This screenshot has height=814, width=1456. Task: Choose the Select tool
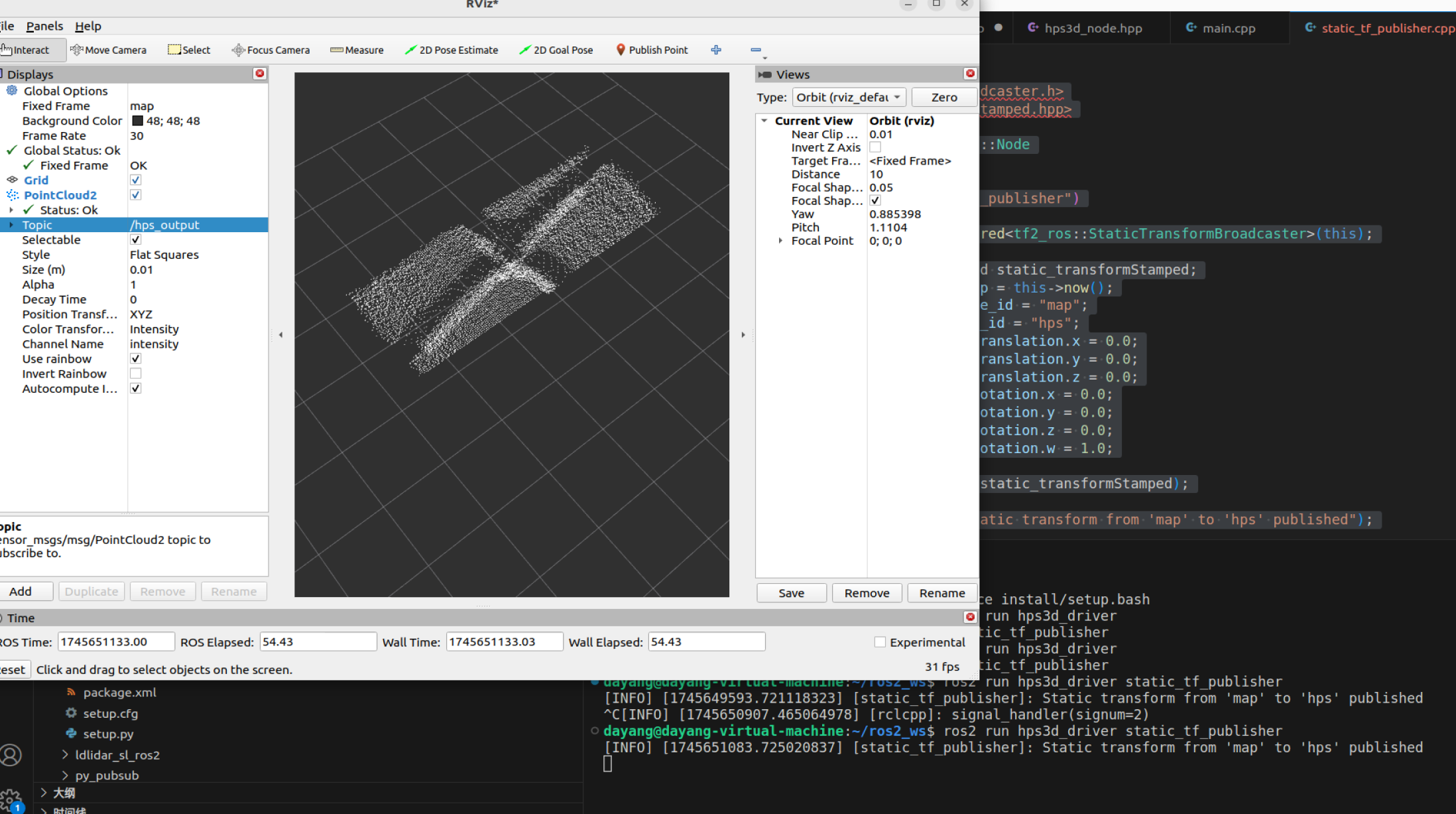189,50
